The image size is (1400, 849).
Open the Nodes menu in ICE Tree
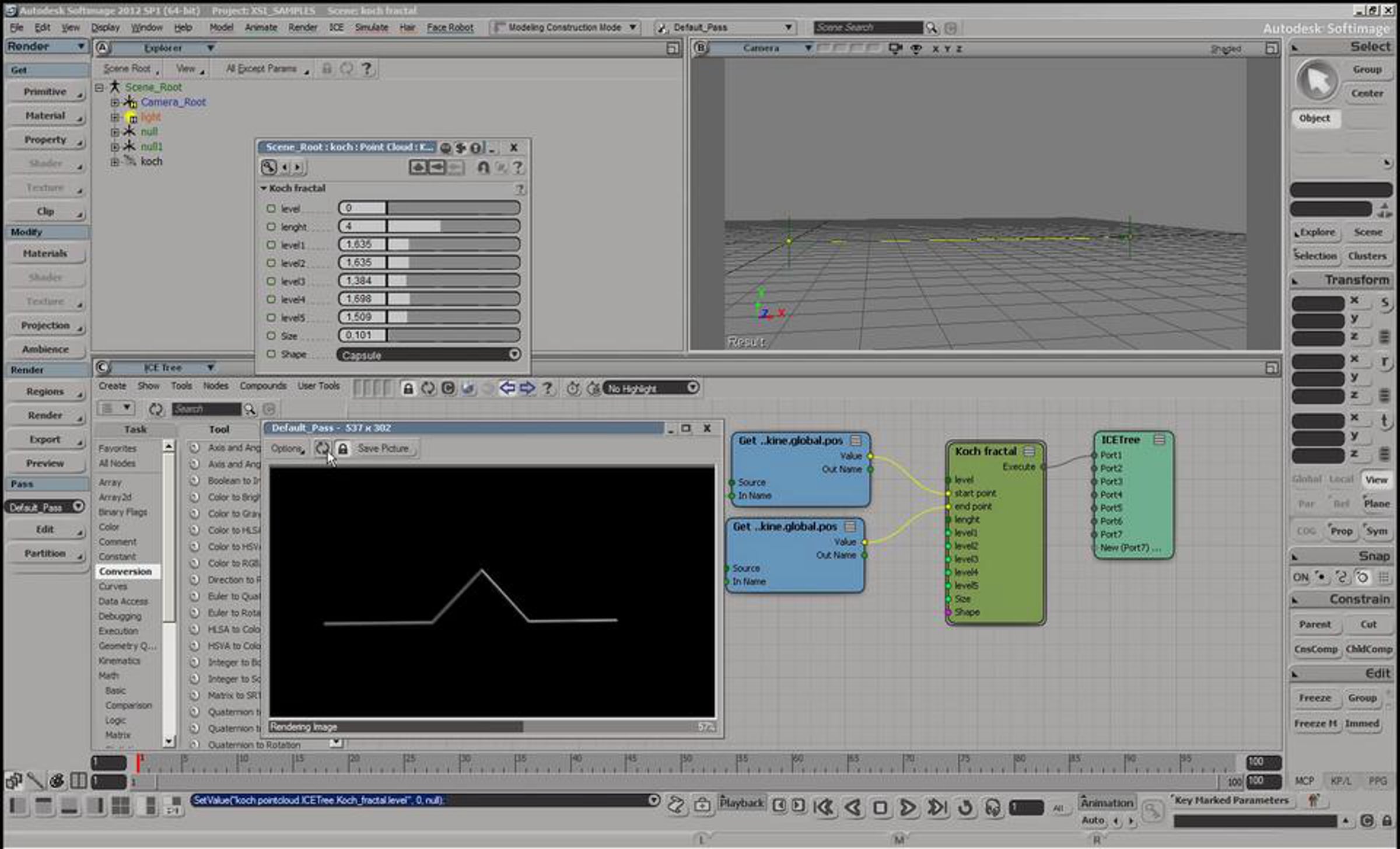[x=216, y=386]
